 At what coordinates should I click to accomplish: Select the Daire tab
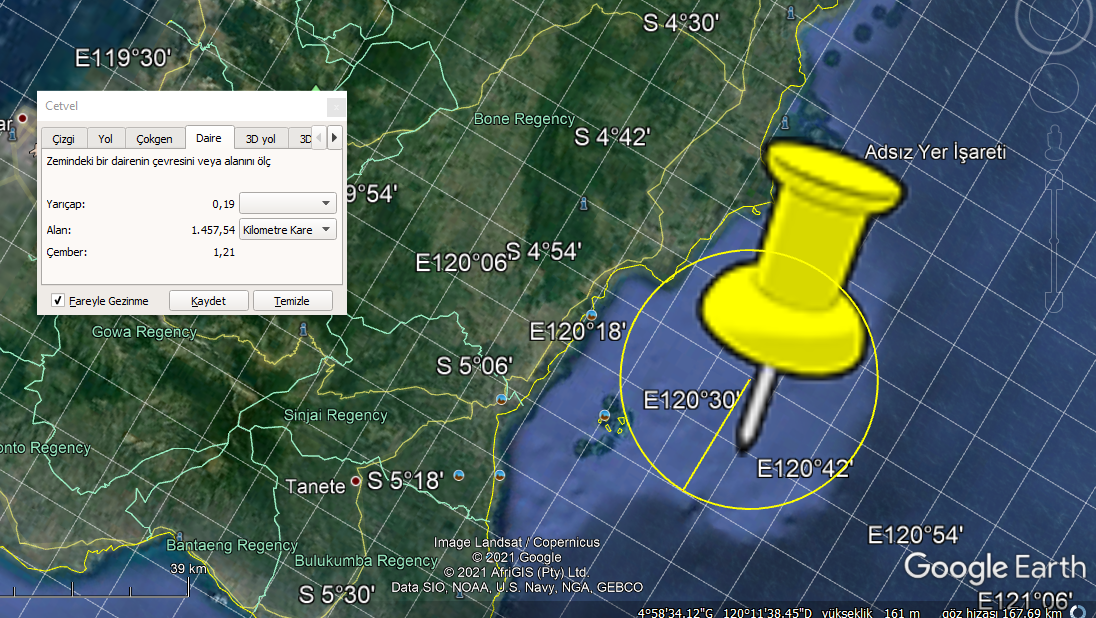[x=209, y=138]
